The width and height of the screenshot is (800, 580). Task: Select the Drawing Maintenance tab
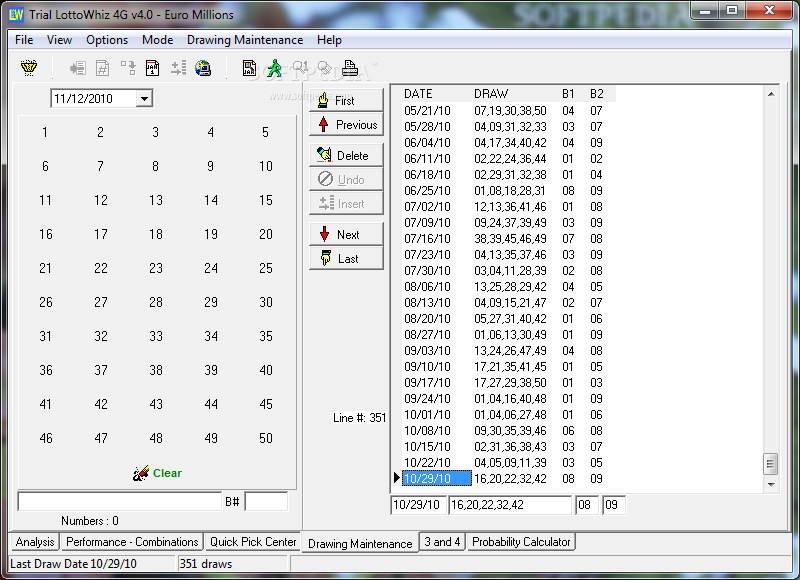click(360, 543)
